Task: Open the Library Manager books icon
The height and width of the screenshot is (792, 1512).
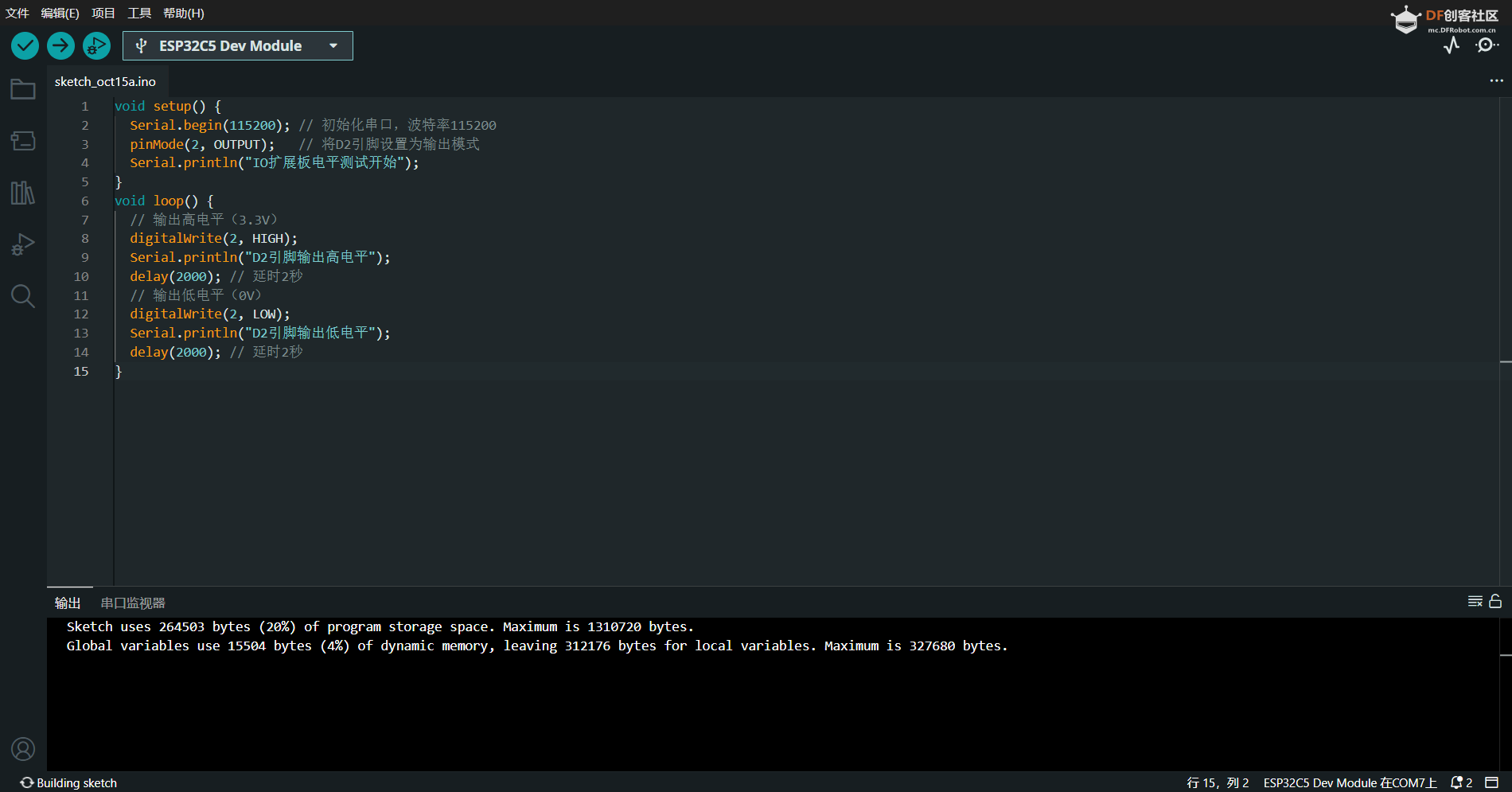Action: click(x=22, y=193)
